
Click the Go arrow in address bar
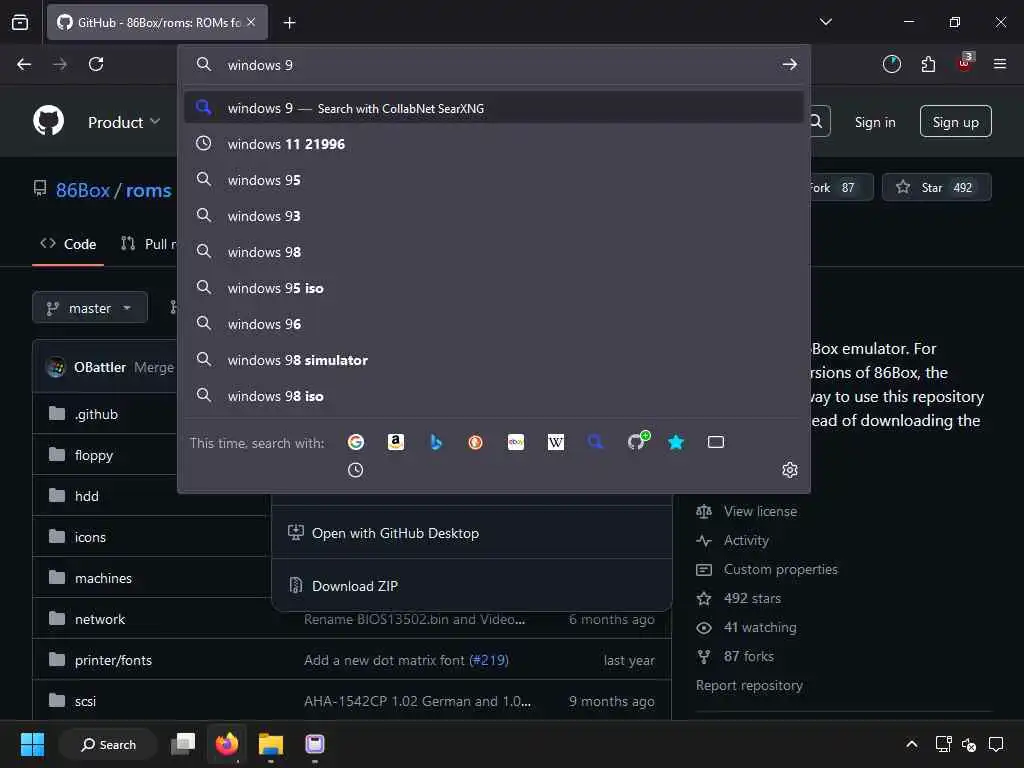click(790, 64)
